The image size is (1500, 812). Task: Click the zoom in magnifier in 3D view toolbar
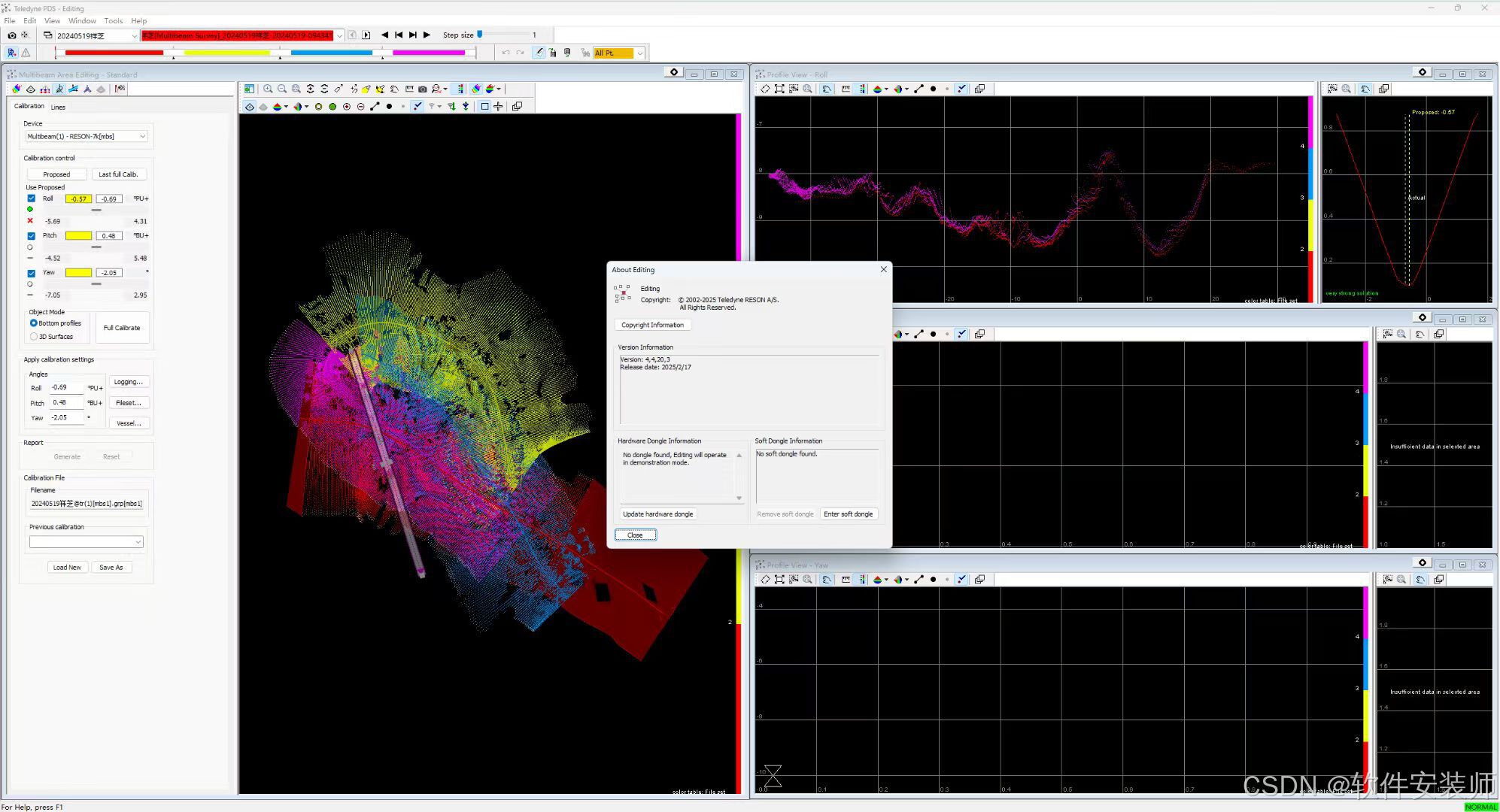pyautogui.click(x=268, y=89)
